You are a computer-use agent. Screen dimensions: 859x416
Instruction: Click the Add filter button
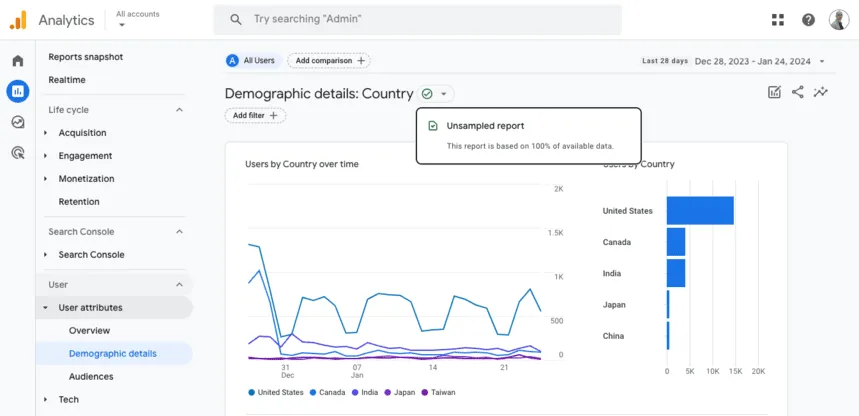click(255, 116)
